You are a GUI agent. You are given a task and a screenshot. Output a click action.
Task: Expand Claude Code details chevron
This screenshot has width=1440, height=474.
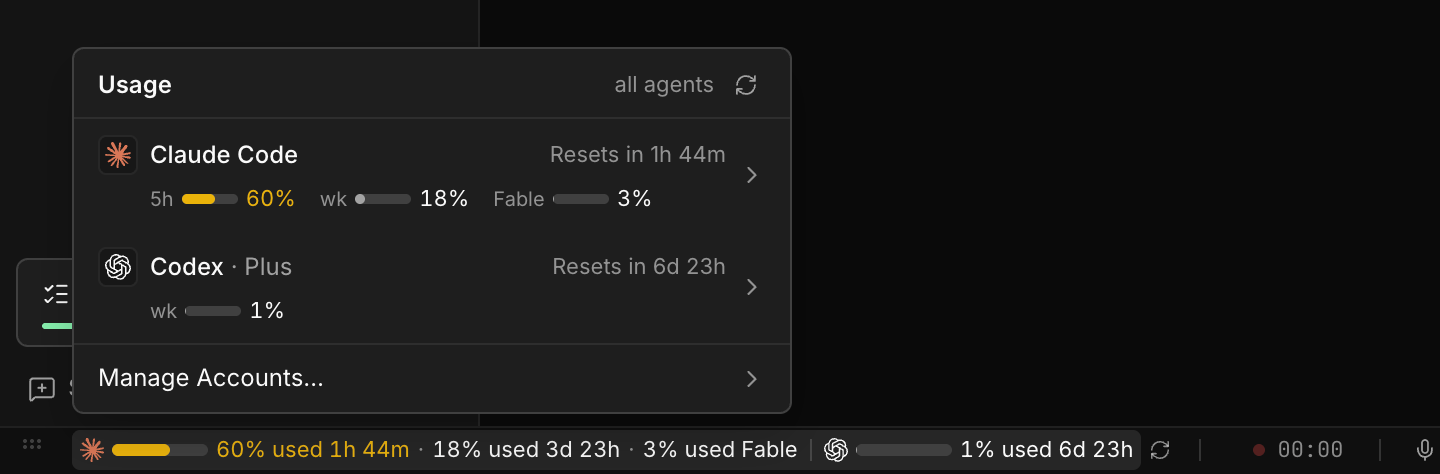(x=752, y=175)
